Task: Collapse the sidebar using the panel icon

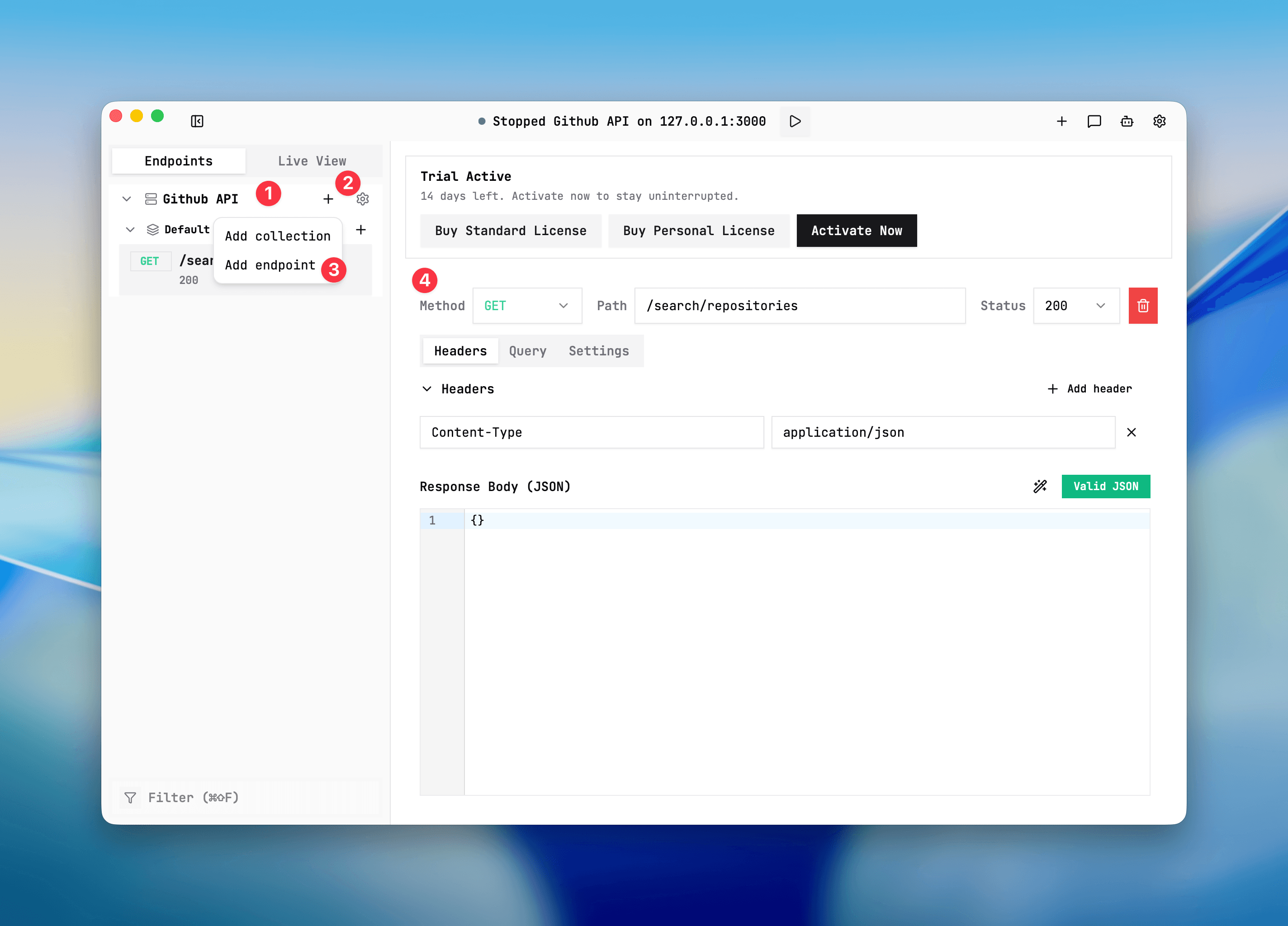Action: point(197,121)
